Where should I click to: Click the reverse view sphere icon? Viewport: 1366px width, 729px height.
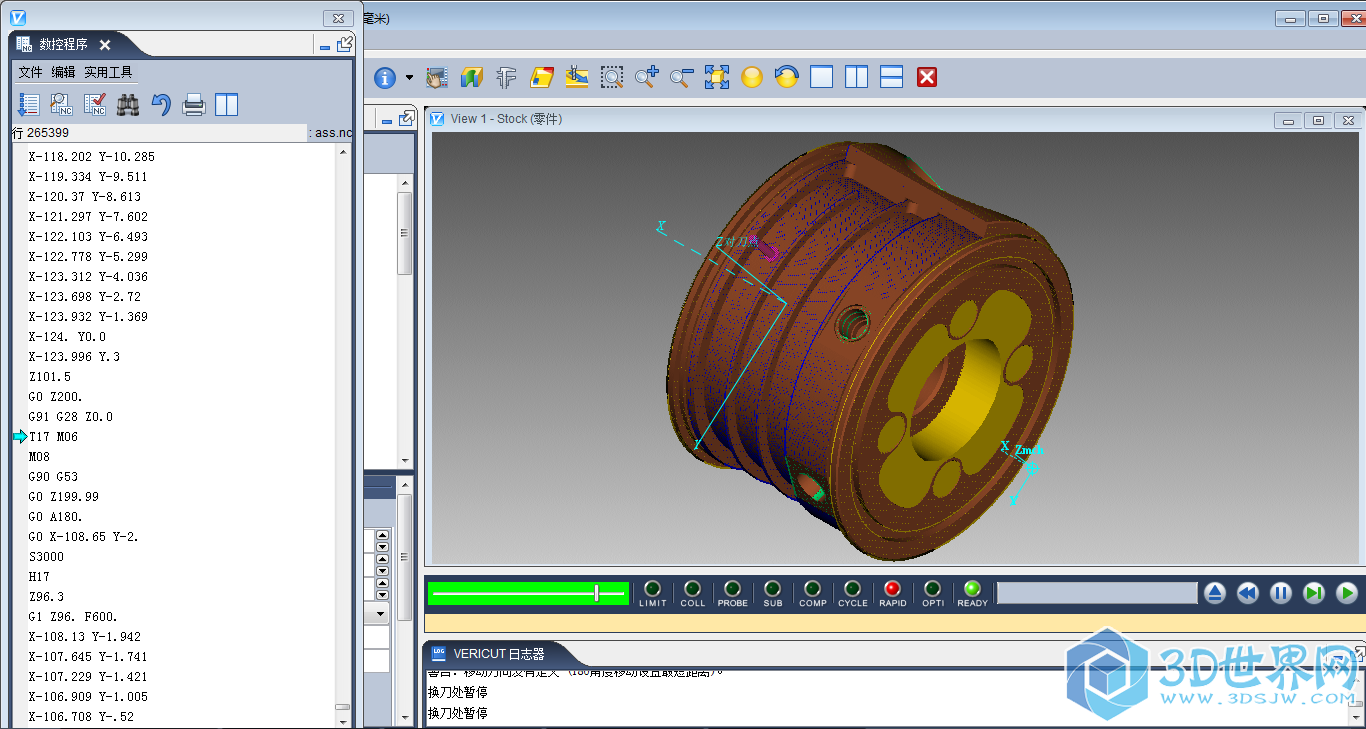click(x=787, y=77)
